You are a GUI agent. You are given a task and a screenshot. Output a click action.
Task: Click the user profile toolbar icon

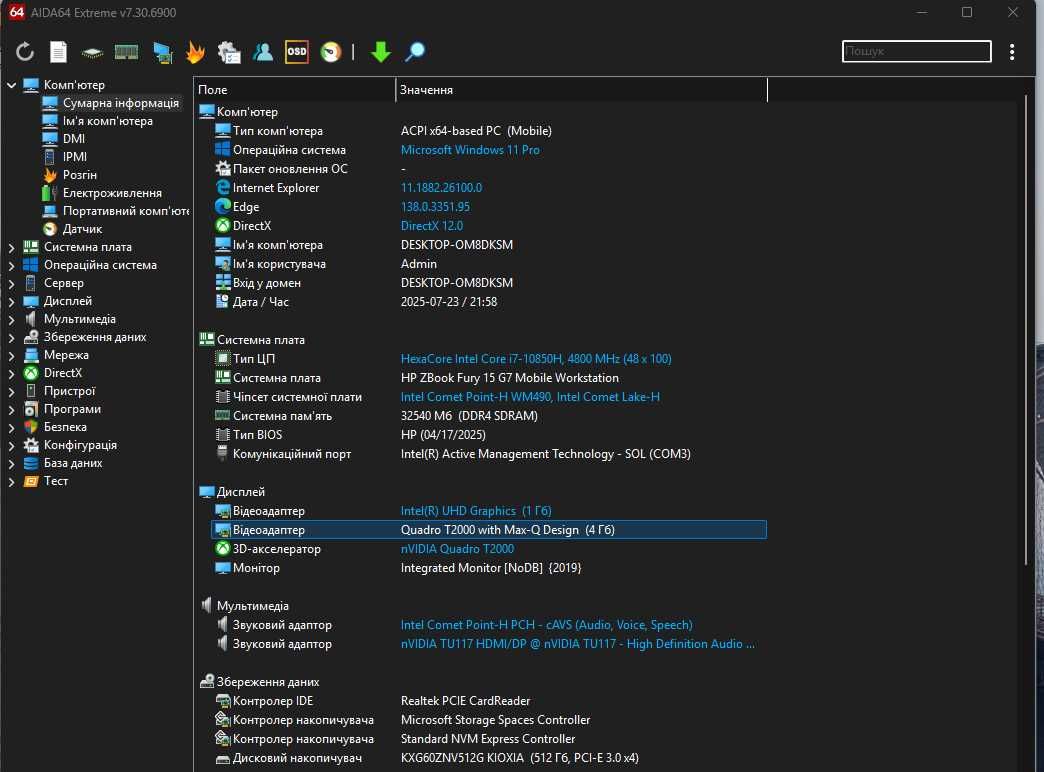263,51
